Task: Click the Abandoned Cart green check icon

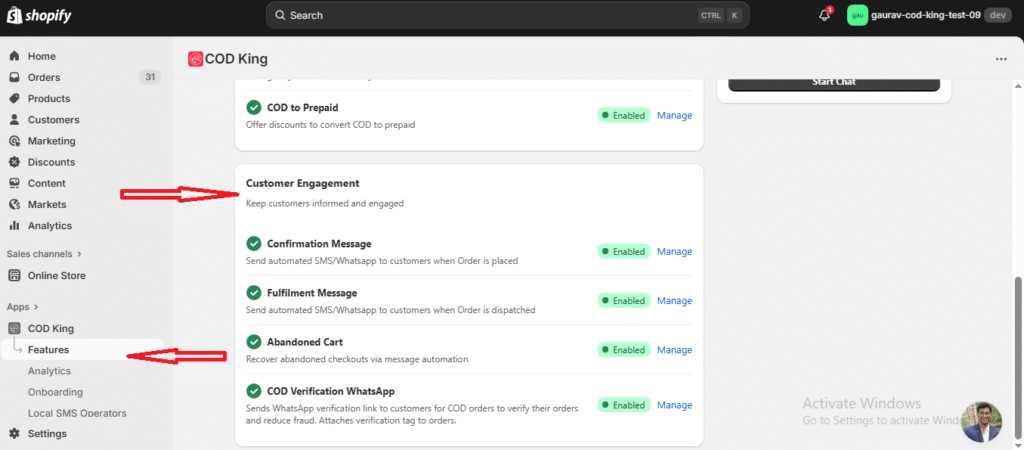Action: [x=254, y=342]
